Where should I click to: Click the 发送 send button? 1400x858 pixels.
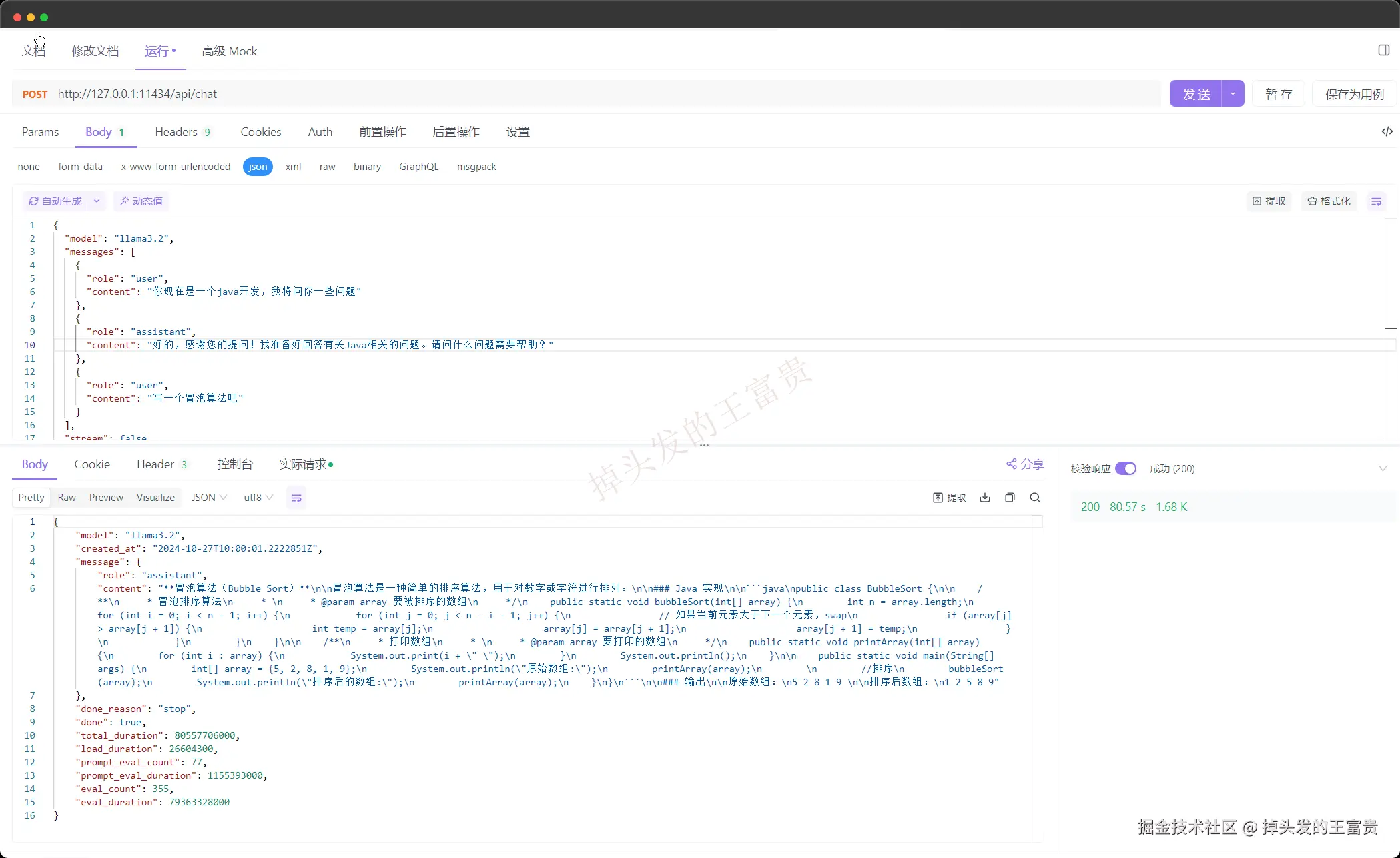[x=1196, y=94]
